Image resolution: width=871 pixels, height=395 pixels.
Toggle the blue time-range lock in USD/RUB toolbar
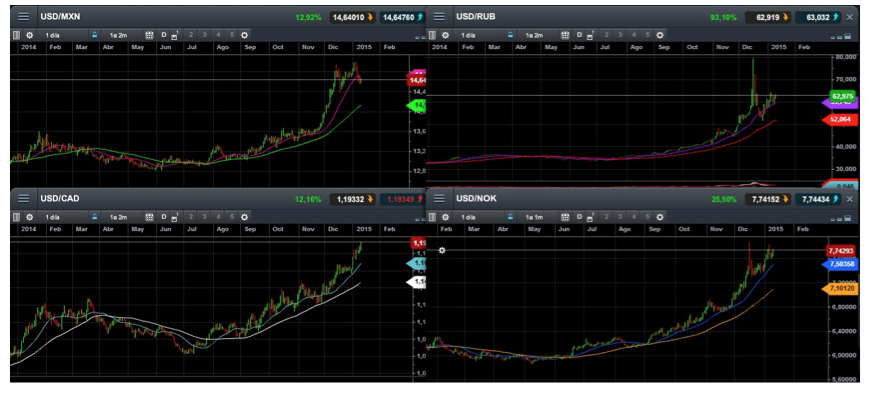pos(510,35)
